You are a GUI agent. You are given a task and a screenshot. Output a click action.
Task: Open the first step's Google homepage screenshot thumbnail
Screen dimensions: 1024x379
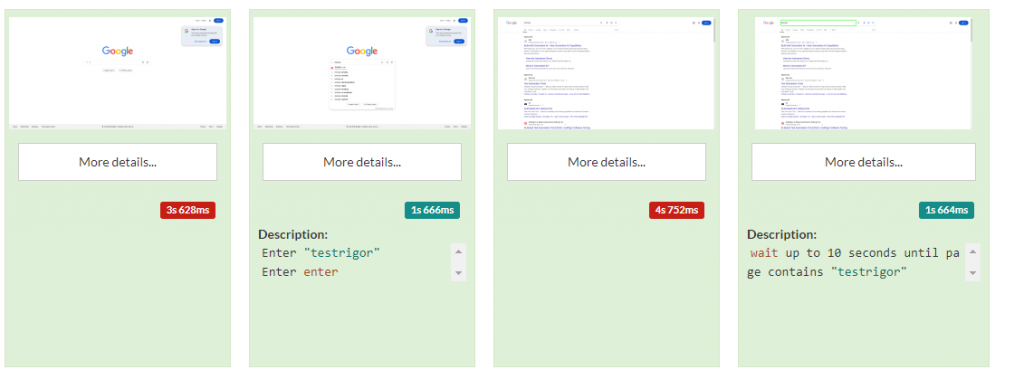(x=118, y=73)
